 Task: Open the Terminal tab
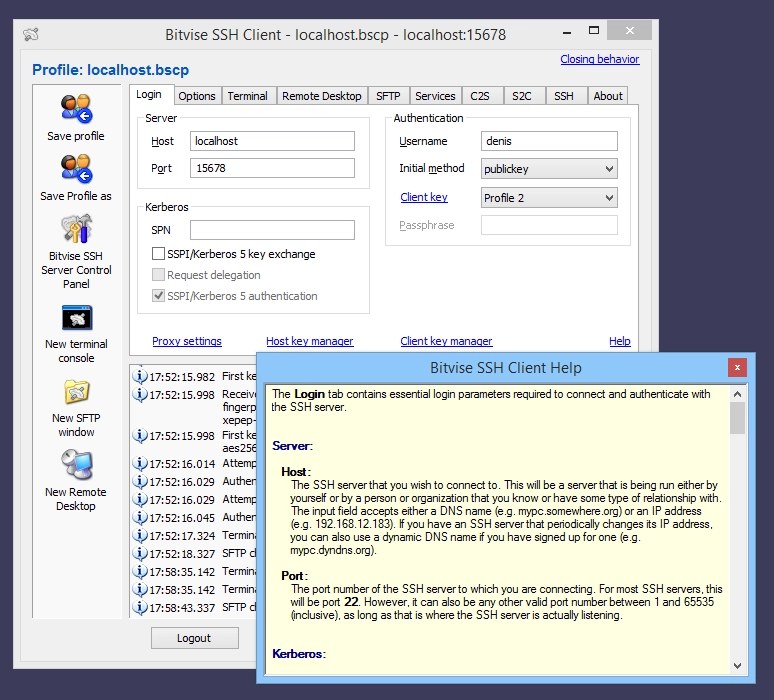pyautogui.click(x=248, y=96)
